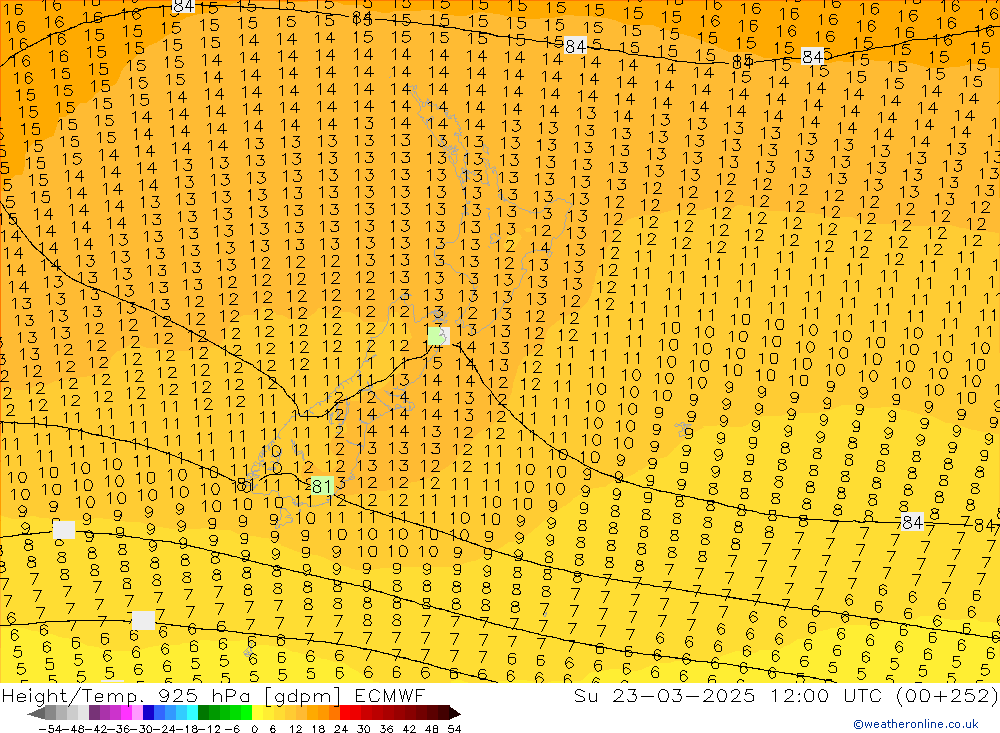This screenshot has width=1000, height=733.
Task: Click the boxed "84" contour label at the top-left map edge
Action: (x=183, y=6)
